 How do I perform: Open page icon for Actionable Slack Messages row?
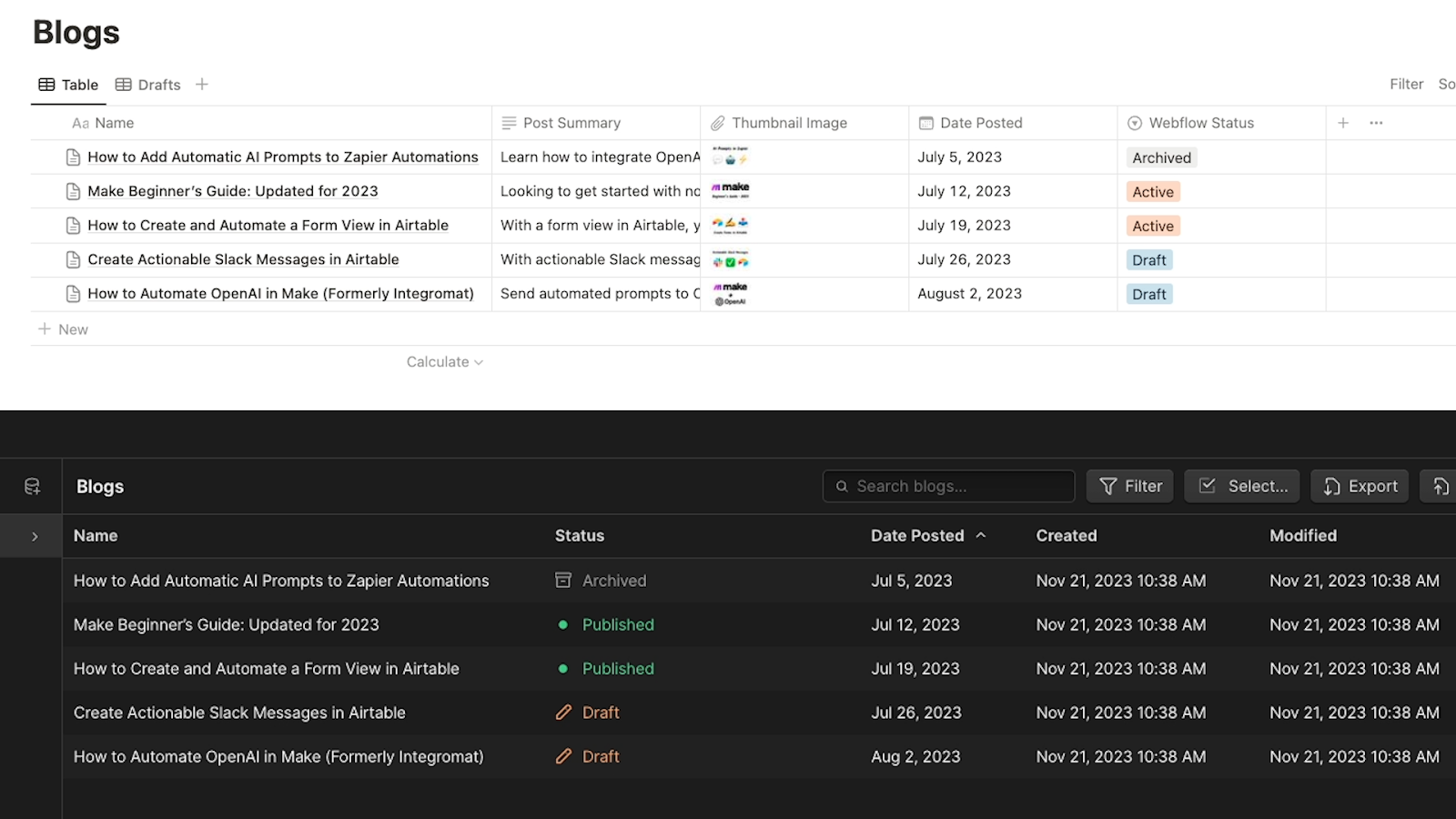click(74, 259)
